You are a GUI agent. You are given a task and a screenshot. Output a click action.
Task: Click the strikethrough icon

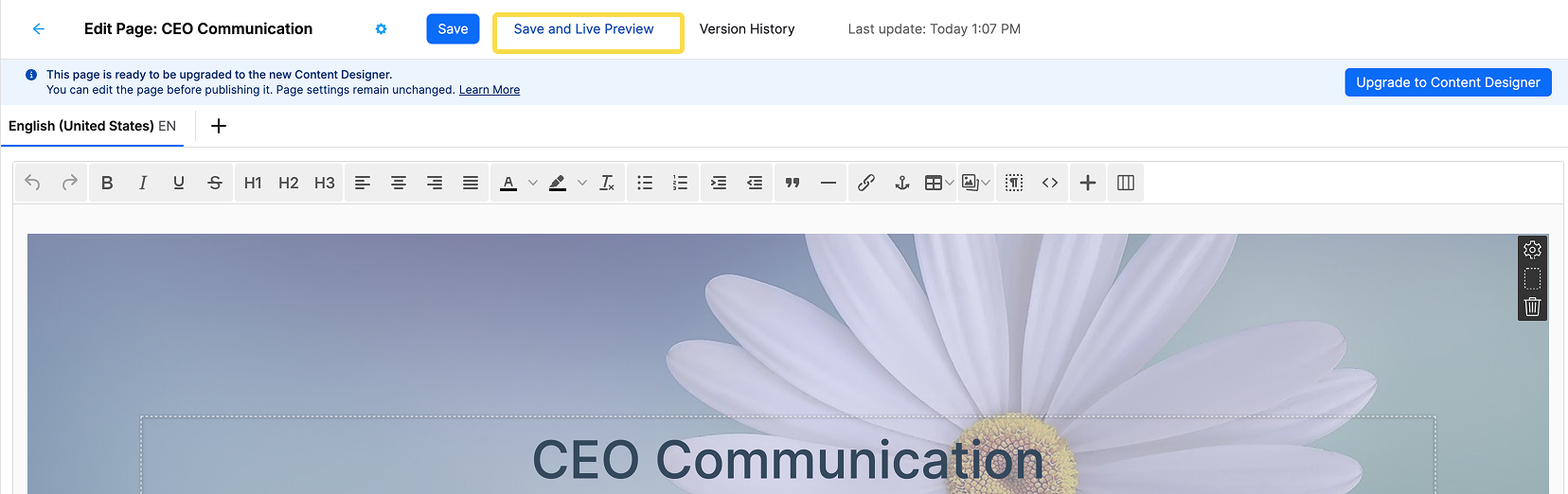(215, 183)
